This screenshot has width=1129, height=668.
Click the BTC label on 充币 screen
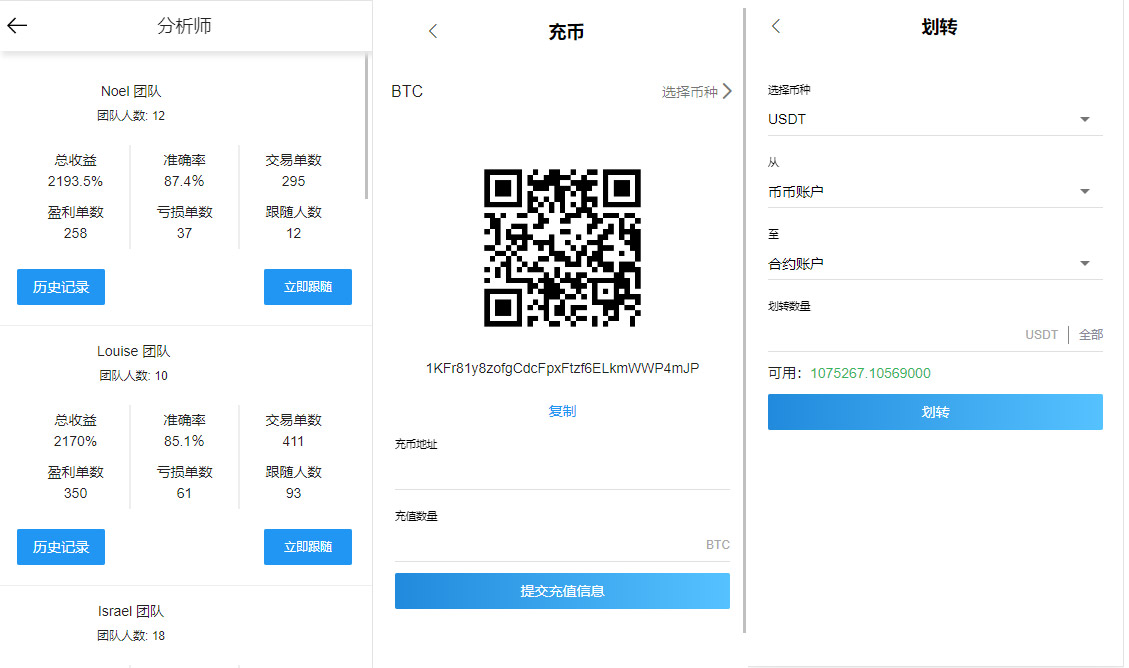[x=407, y=91]
